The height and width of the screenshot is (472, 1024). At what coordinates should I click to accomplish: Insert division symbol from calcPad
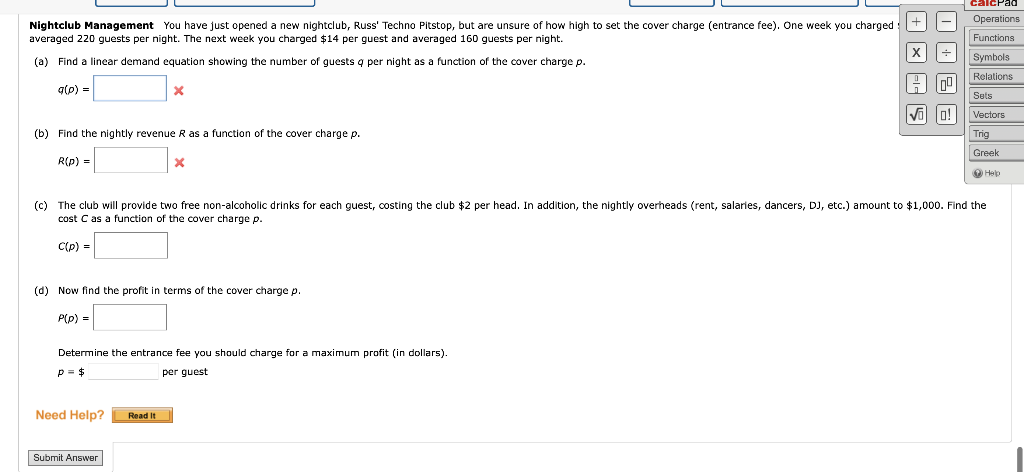point(946,52)
